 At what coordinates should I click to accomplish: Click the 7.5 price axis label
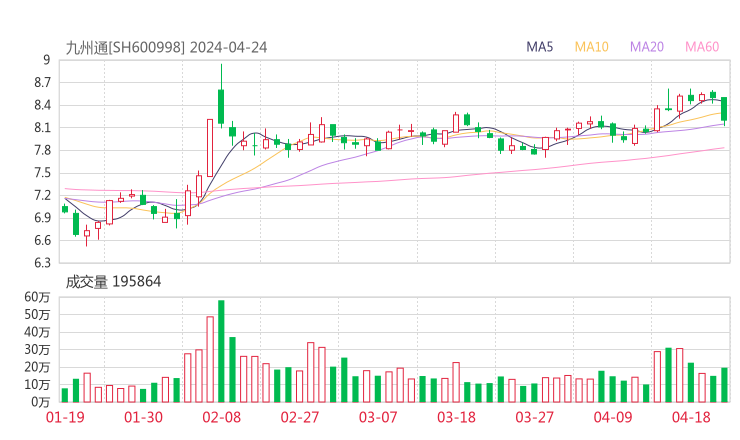pos(42,173)
